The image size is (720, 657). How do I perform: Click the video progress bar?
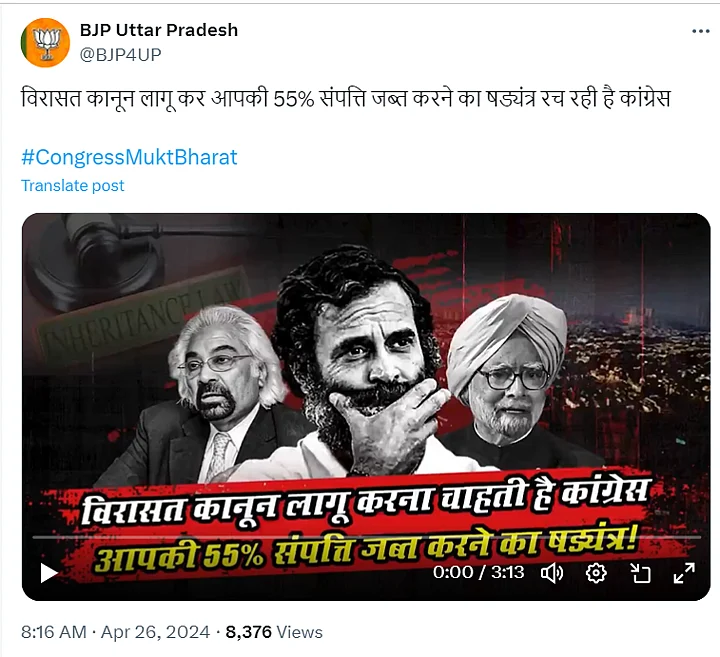tap(366, 537)
